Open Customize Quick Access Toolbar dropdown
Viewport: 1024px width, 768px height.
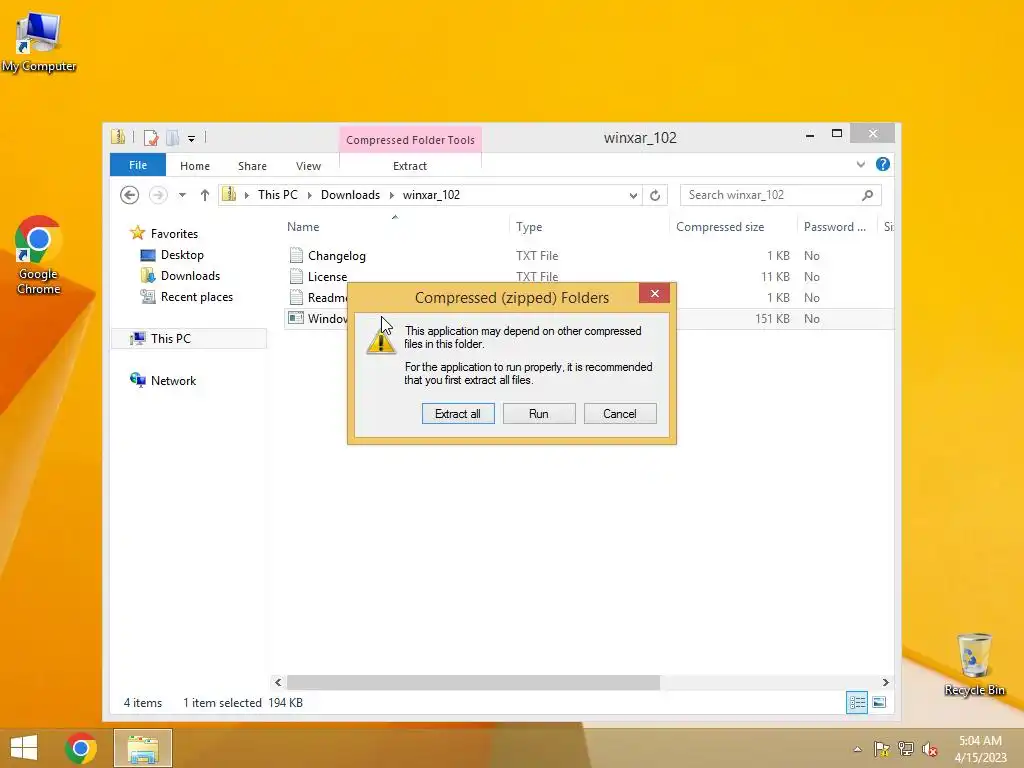pyautogui.click(x=191, y=138)
